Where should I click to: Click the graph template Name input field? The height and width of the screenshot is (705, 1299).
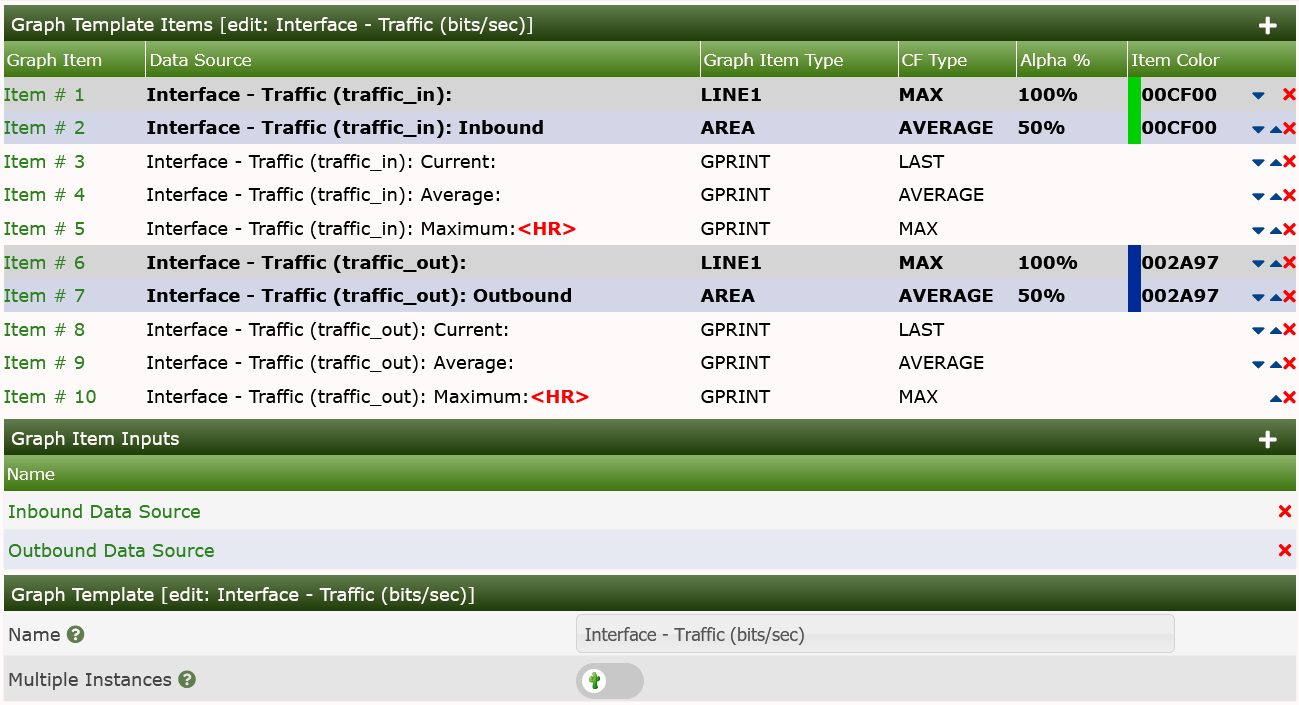pyautogui.click(x=875, y=634)
